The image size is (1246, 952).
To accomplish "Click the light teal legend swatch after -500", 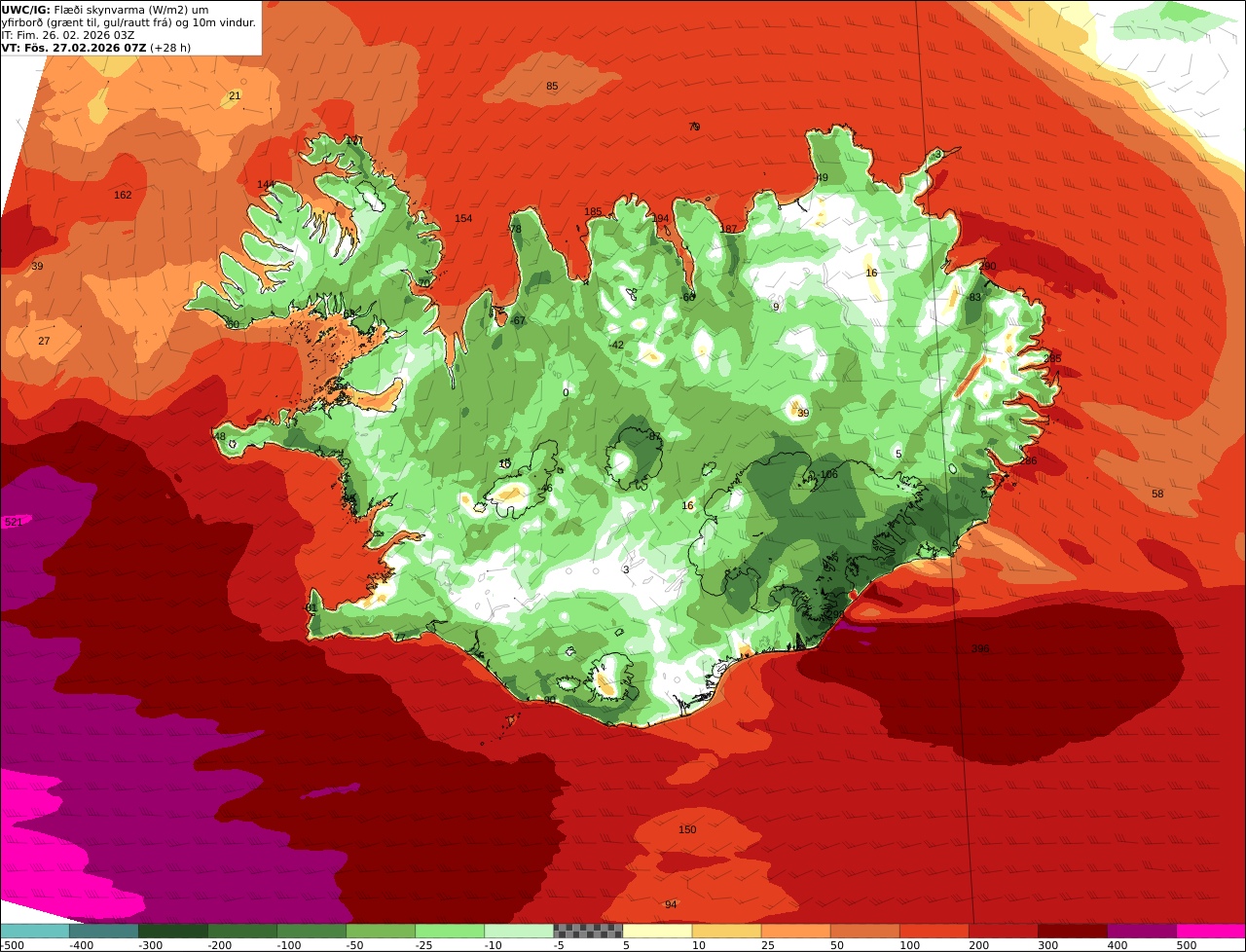I will (34, 931).
